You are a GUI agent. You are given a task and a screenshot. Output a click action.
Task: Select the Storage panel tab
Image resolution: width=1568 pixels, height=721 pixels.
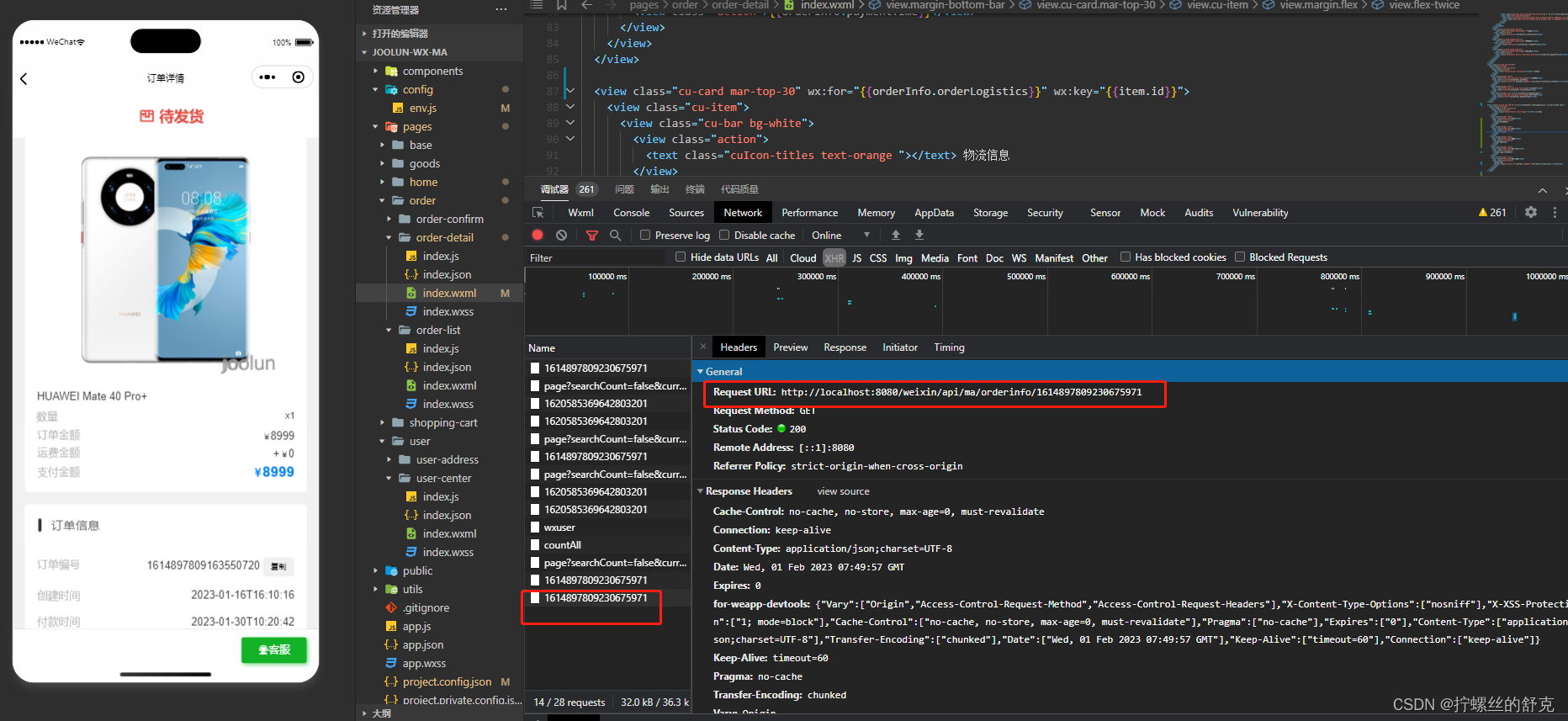(990, 213)
